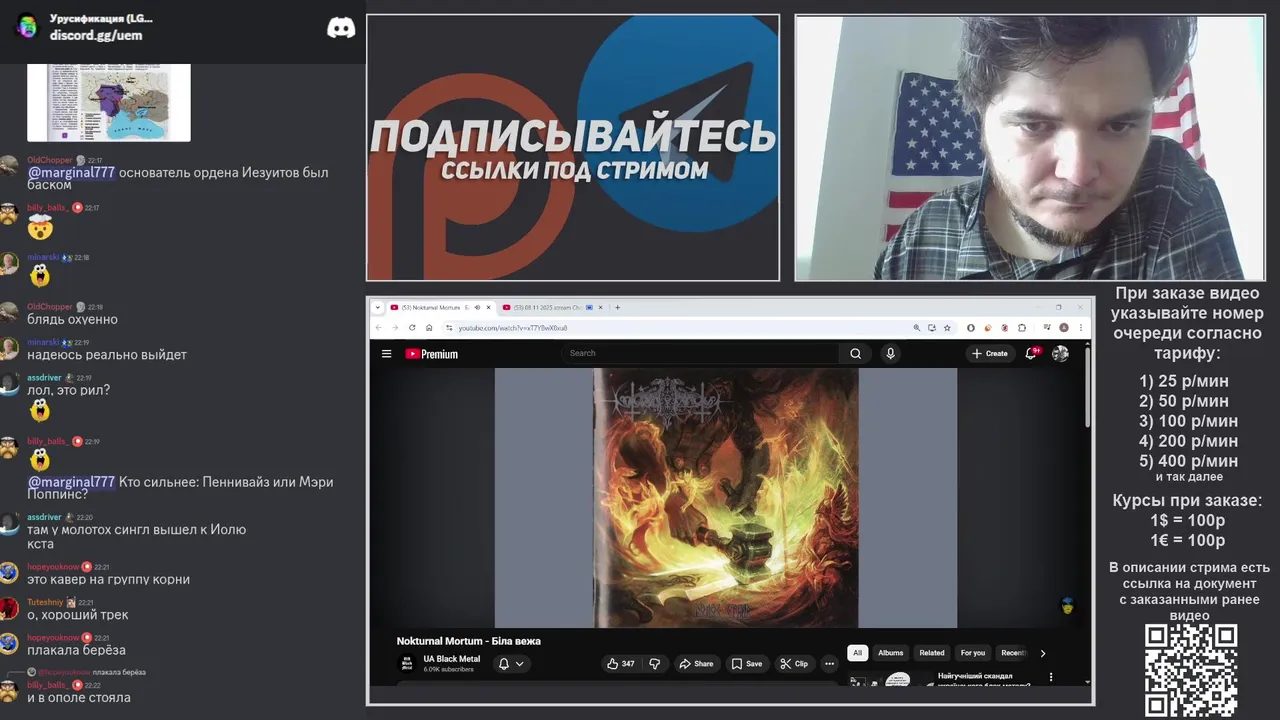
Task: Select the All filter chip
Action: tap(857, 653)
